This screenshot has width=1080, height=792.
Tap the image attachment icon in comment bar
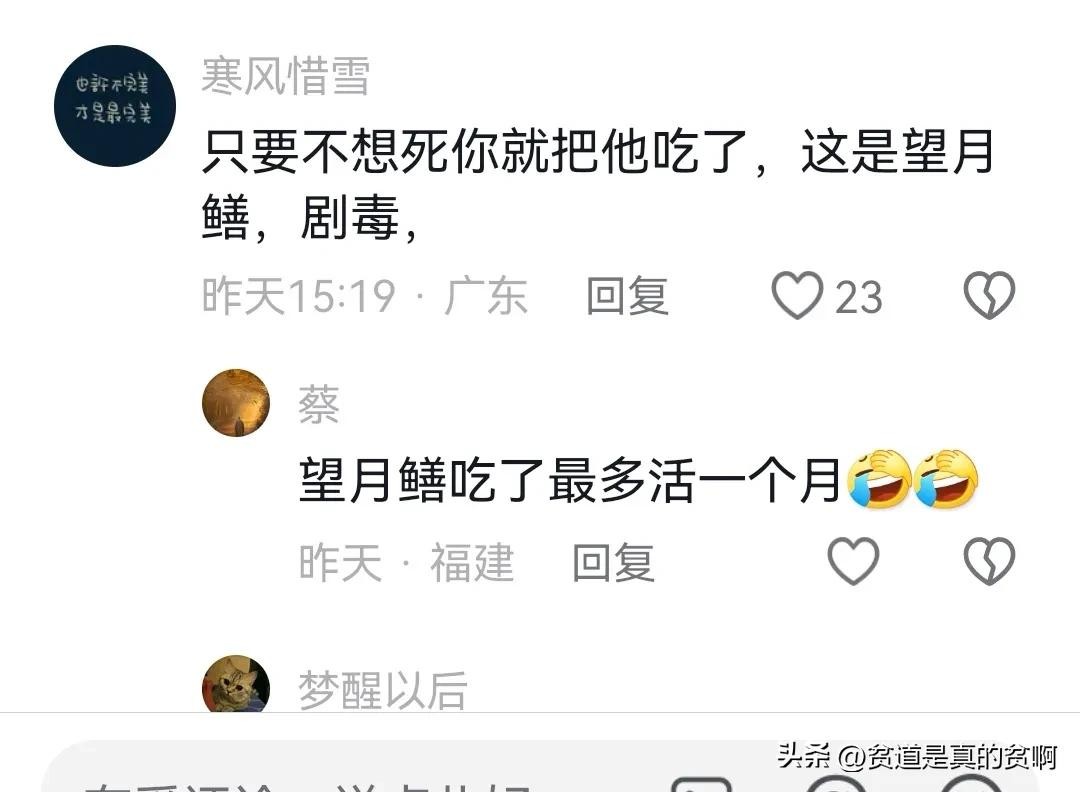tap(700, 784)
